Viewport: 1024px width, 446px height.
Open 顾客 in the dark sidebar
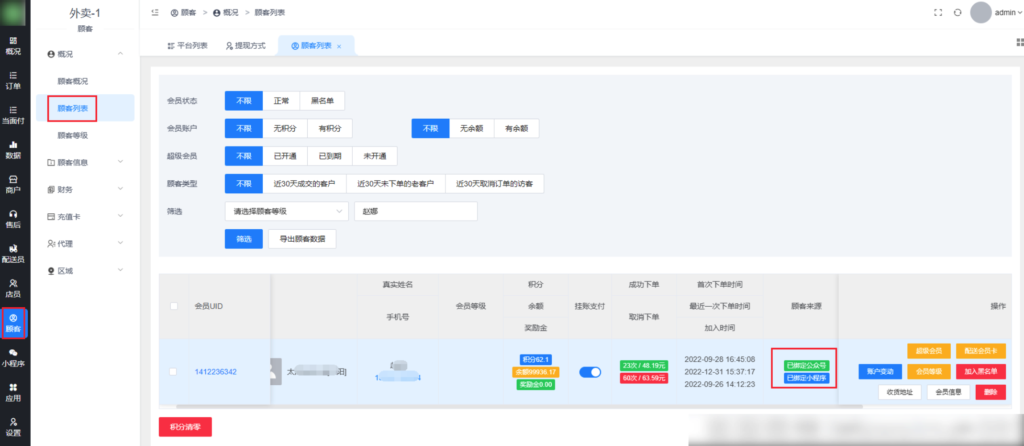[13, 323]
